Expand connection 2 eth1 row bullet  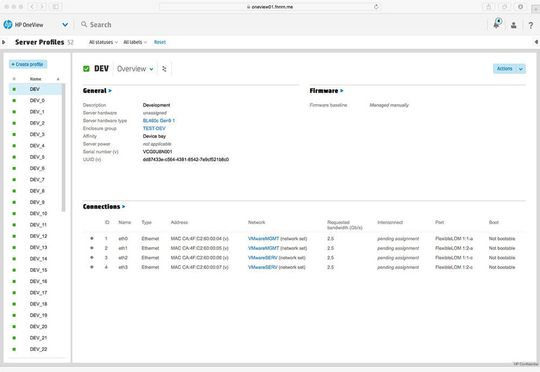point(92,248)
